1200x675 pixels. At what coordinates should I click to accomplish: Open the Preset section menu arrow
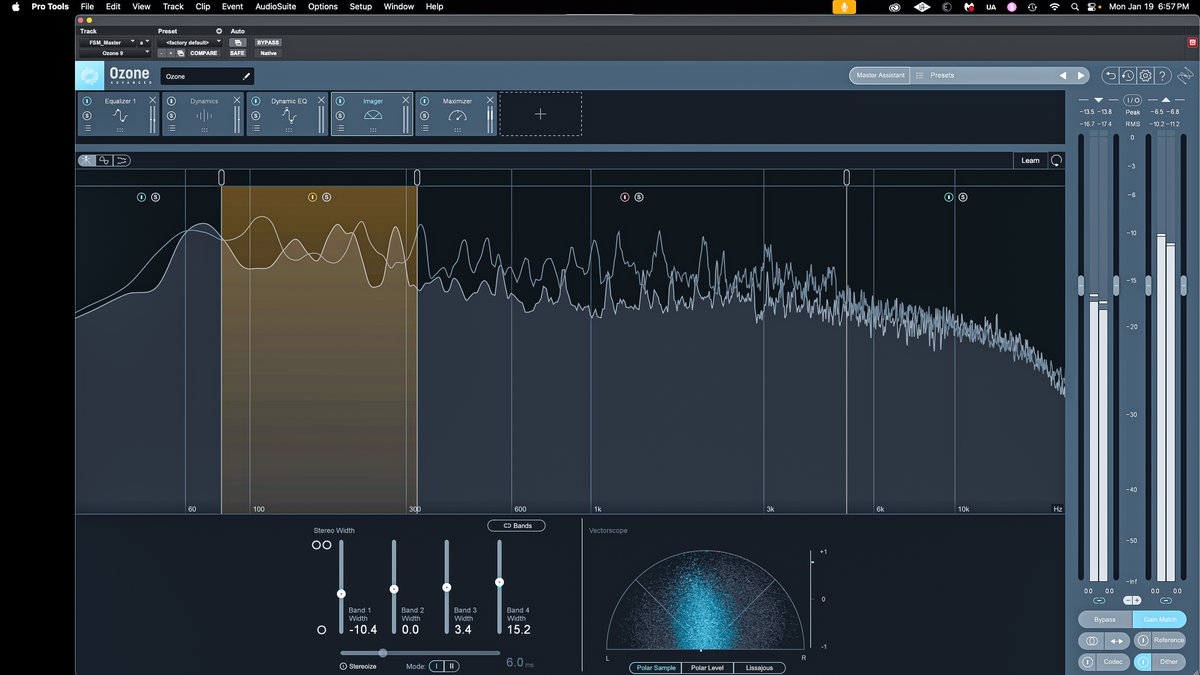pyautogui.click(x=219, y=31)
